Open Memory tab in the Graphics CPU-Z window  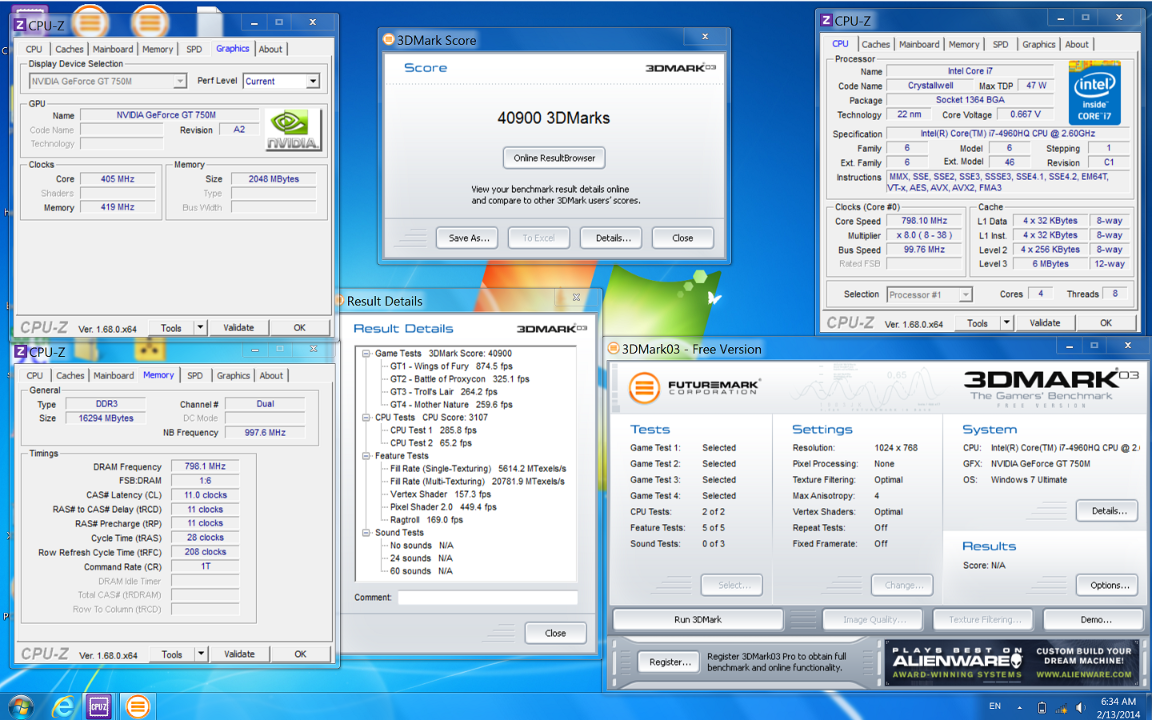click(157, 49)
